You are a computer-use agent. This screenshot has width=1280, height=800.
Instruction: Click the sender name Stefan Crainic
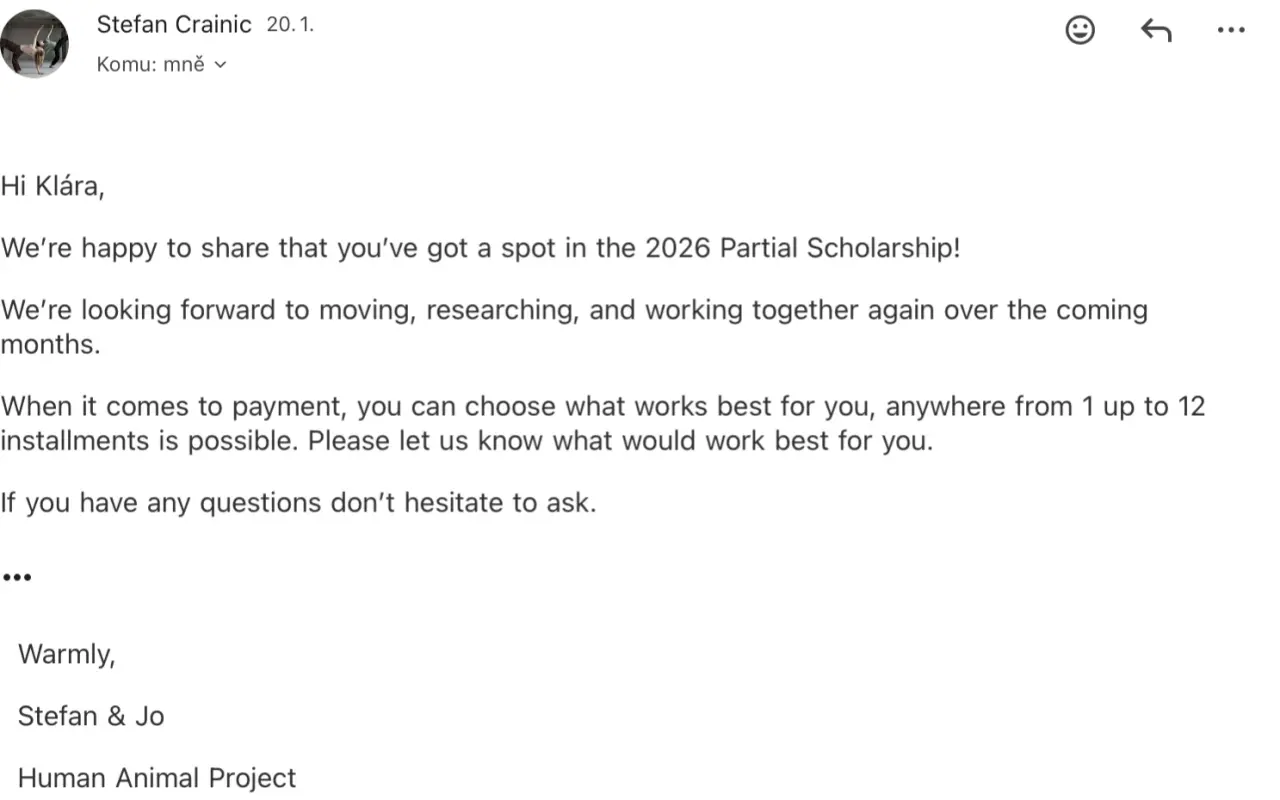pos(174,25)
